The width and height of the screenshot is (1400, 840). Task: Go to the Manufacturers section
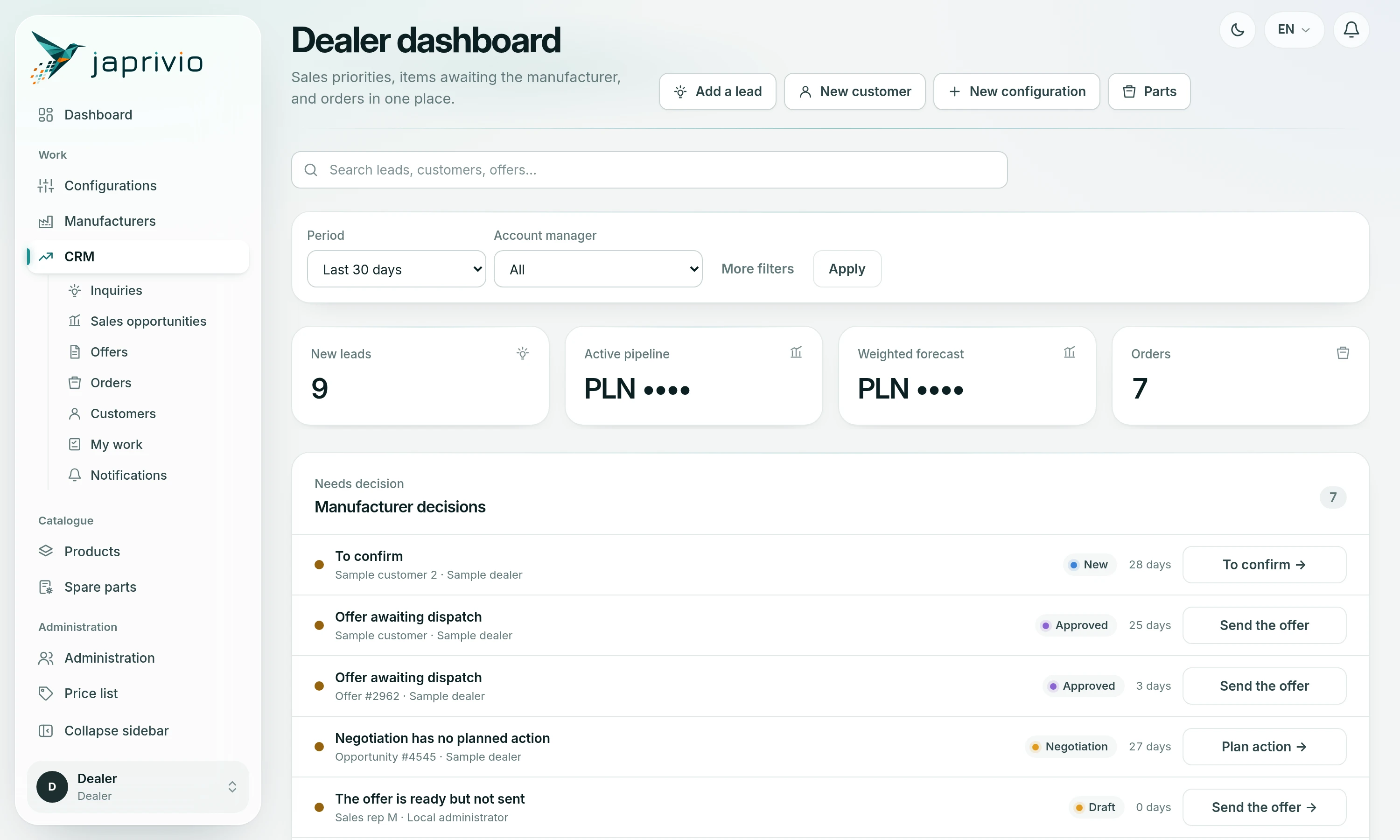138,221
